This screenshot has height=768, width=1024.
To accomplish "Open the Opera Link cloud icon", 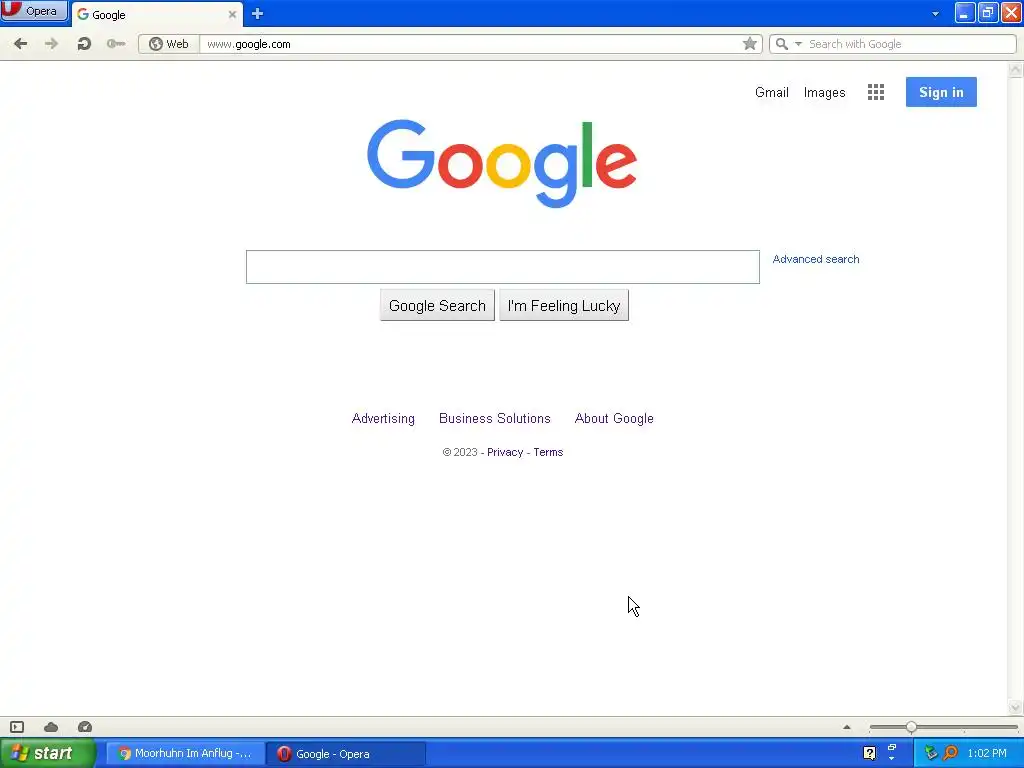I will [x=51, y=727].
